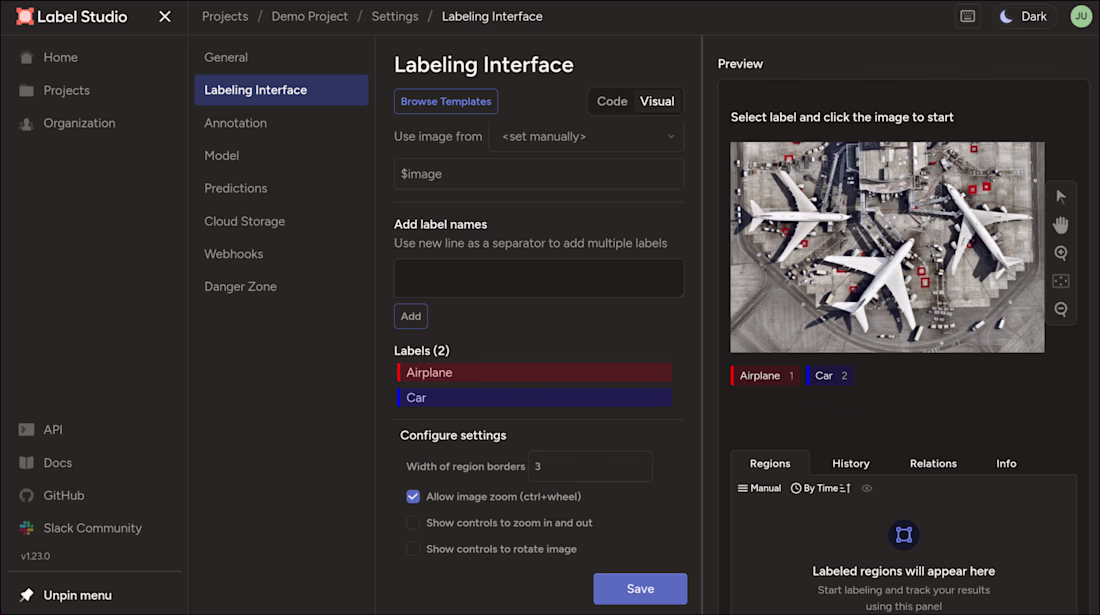Enable Show controls to rotate image
The image size is (1100, 615).
pos(412,549)
